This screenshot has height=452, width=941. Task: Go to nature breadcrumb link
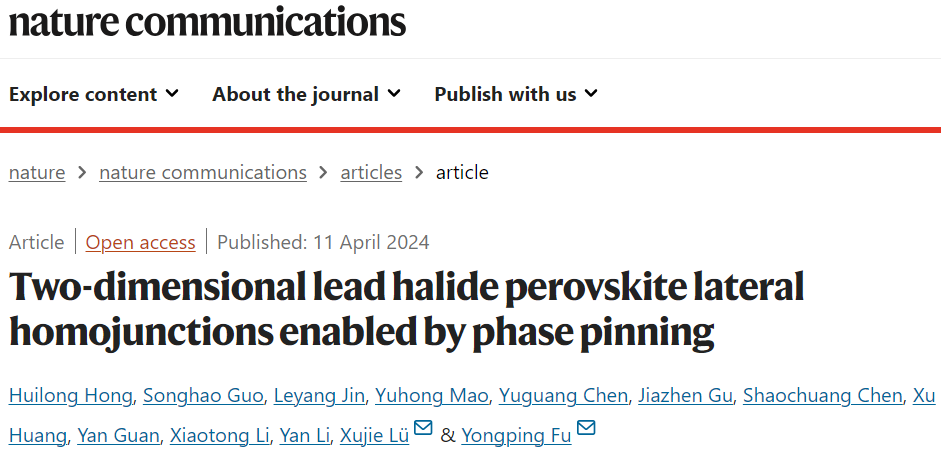click(37, 173)
